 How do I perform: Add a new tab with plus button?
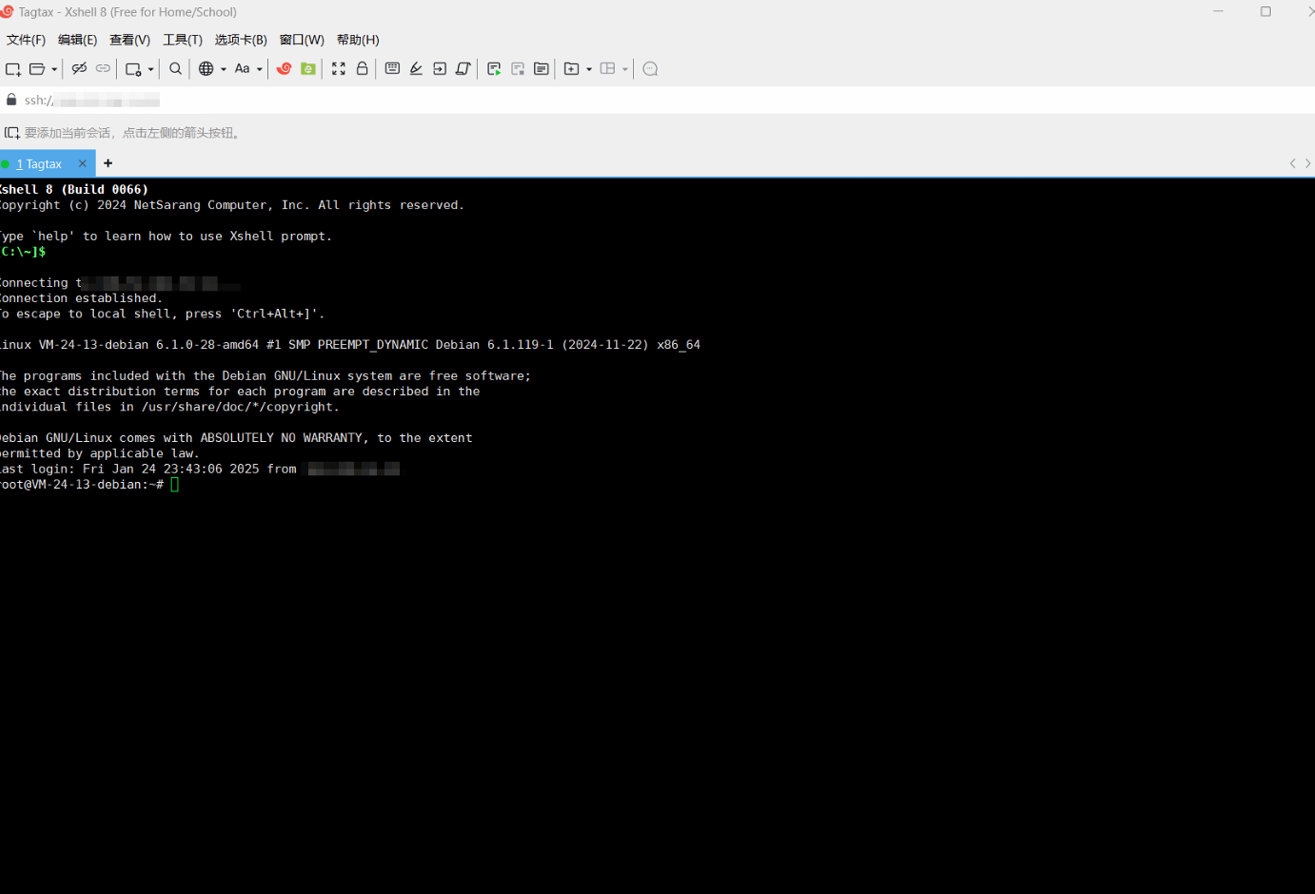click(108, 164)
